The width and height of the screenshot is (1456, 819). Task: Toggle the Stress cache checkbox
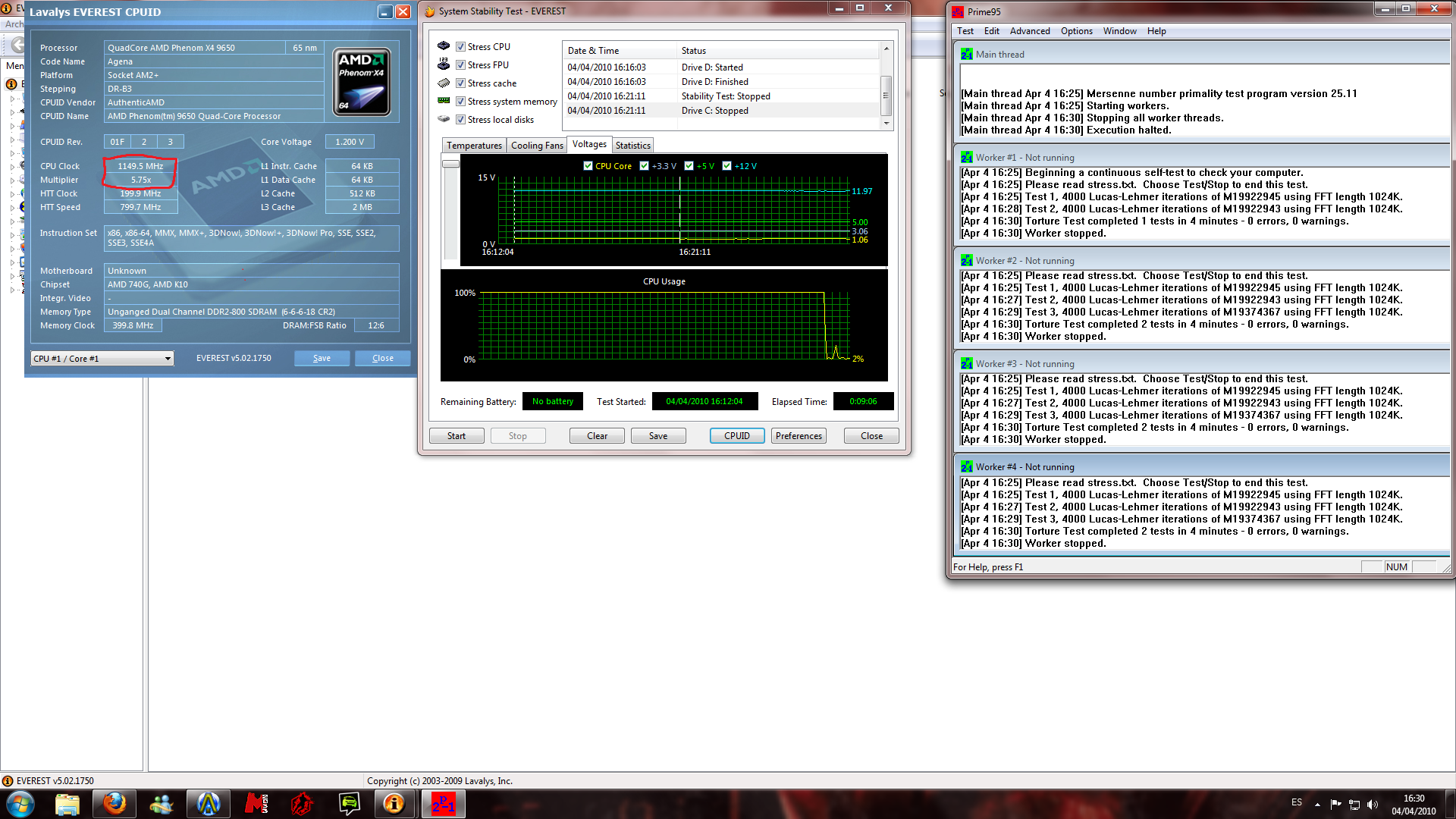[x=460, y=83]
